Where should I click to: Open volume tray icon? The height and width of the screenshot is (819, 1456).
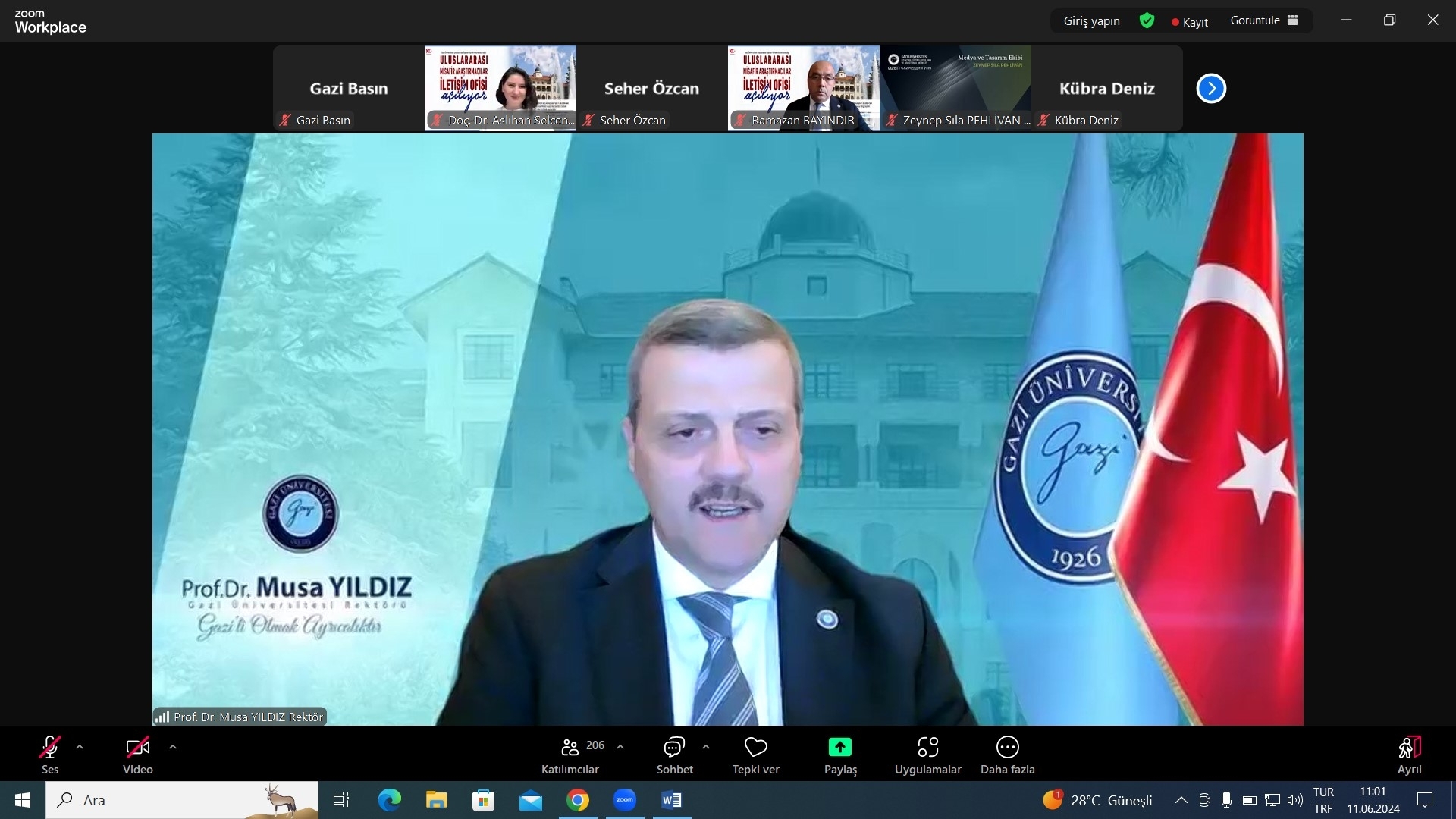pyautogui.click(x=1295, y=800)
